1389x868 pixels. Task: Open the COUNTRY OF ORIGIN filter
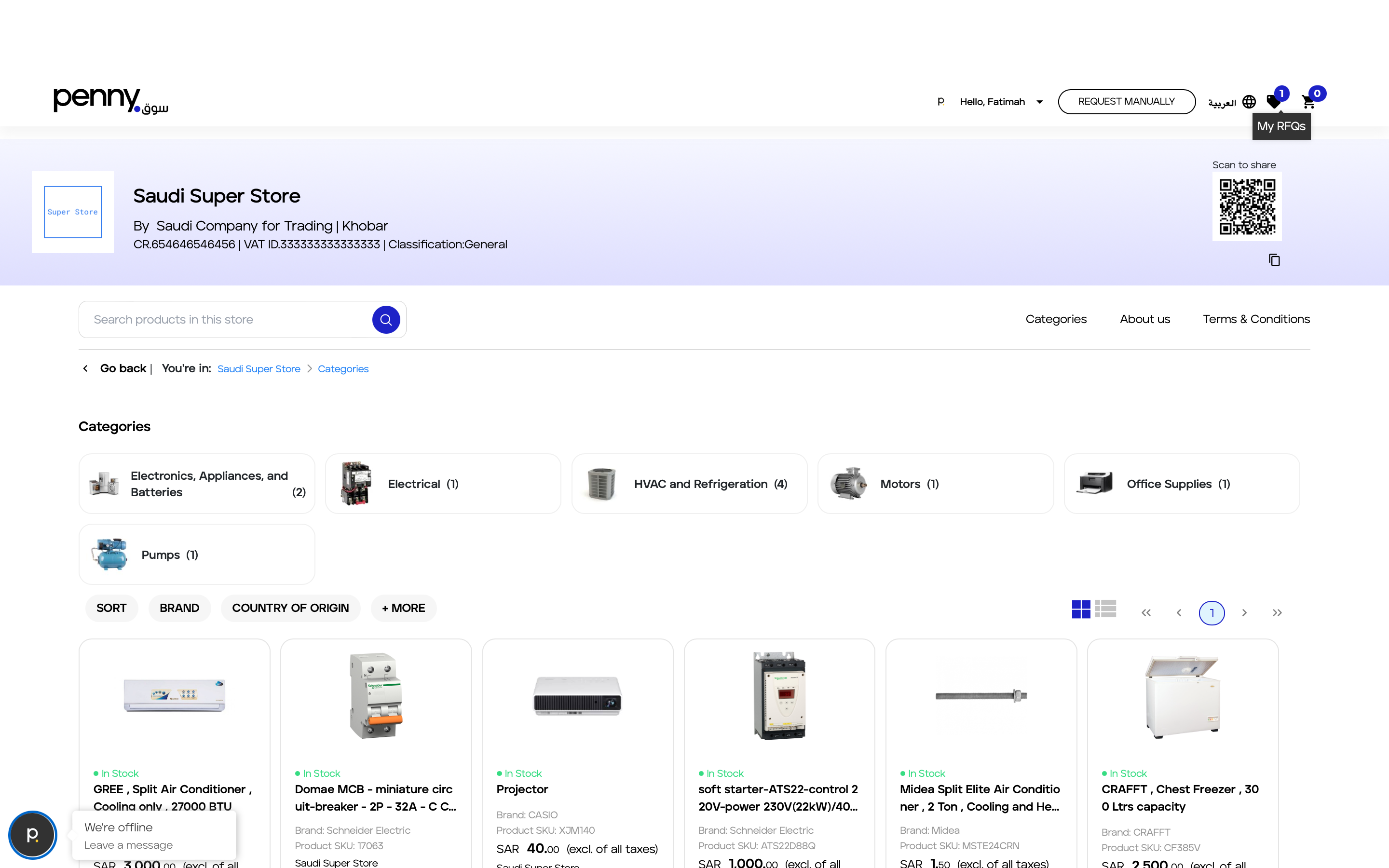290,608
